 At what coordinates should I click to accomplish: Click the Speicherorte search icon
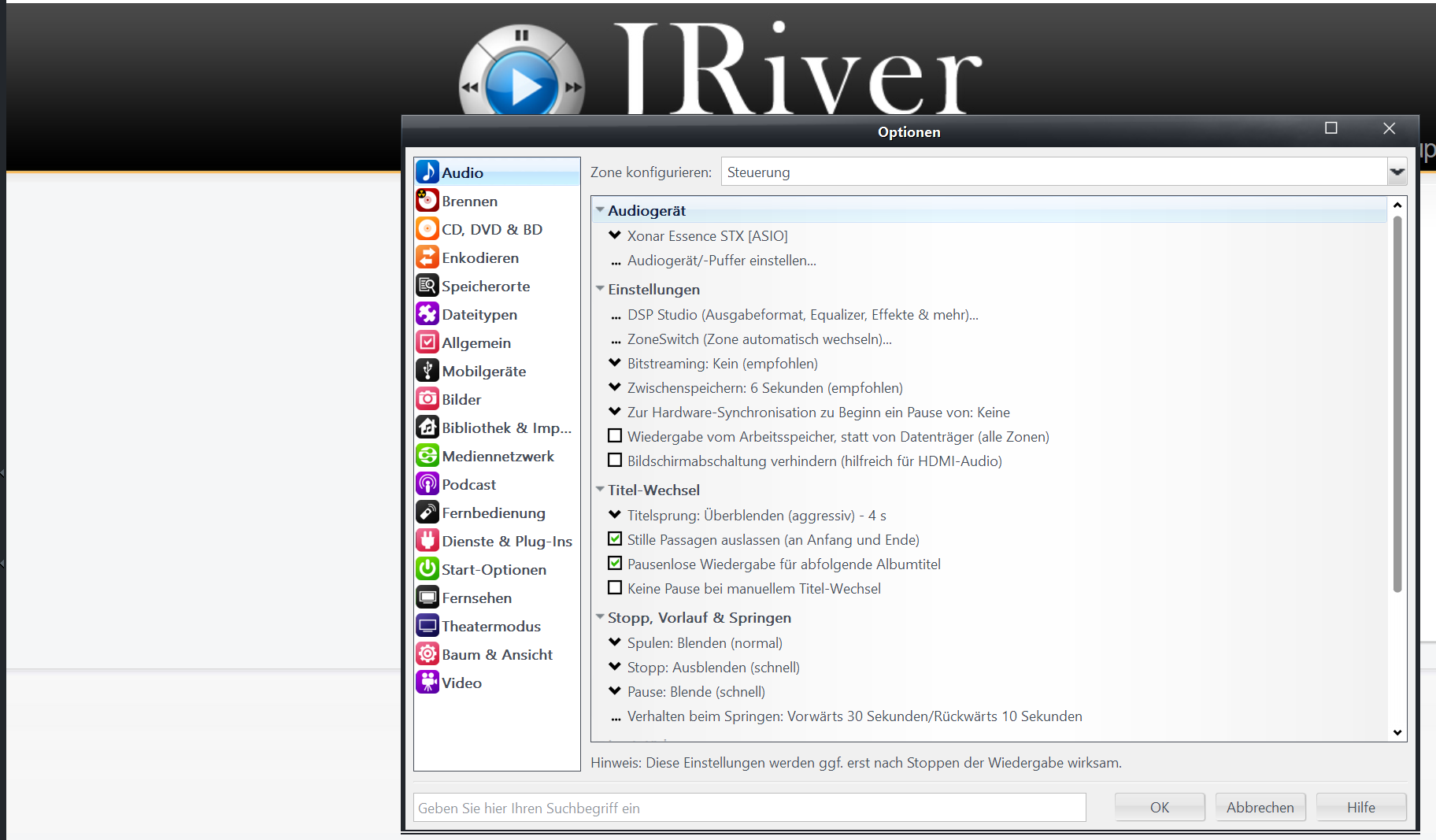point(427,285)
